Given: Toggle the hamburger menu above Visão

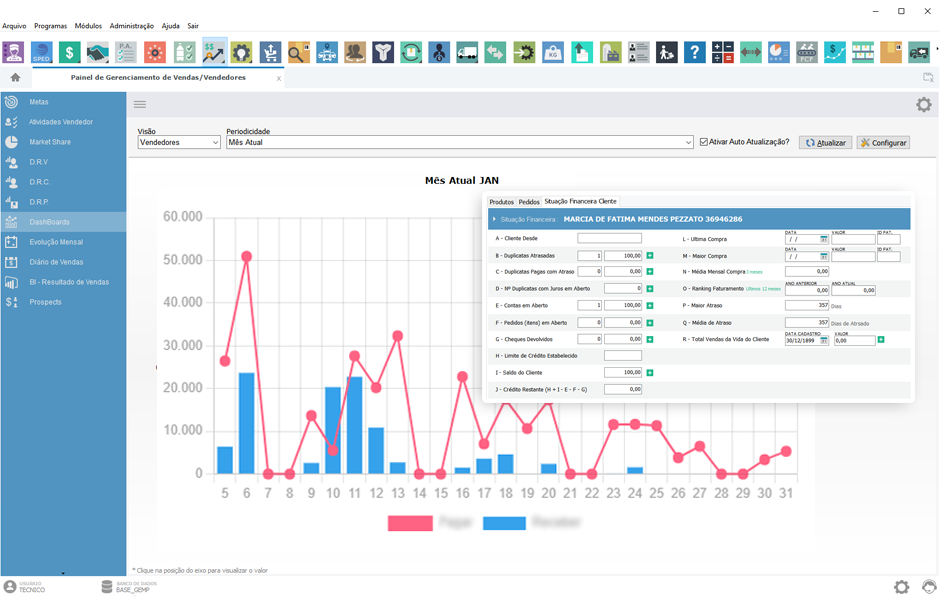Looking at the screenshot, I should pyautogui.click(x=140, y=105).
